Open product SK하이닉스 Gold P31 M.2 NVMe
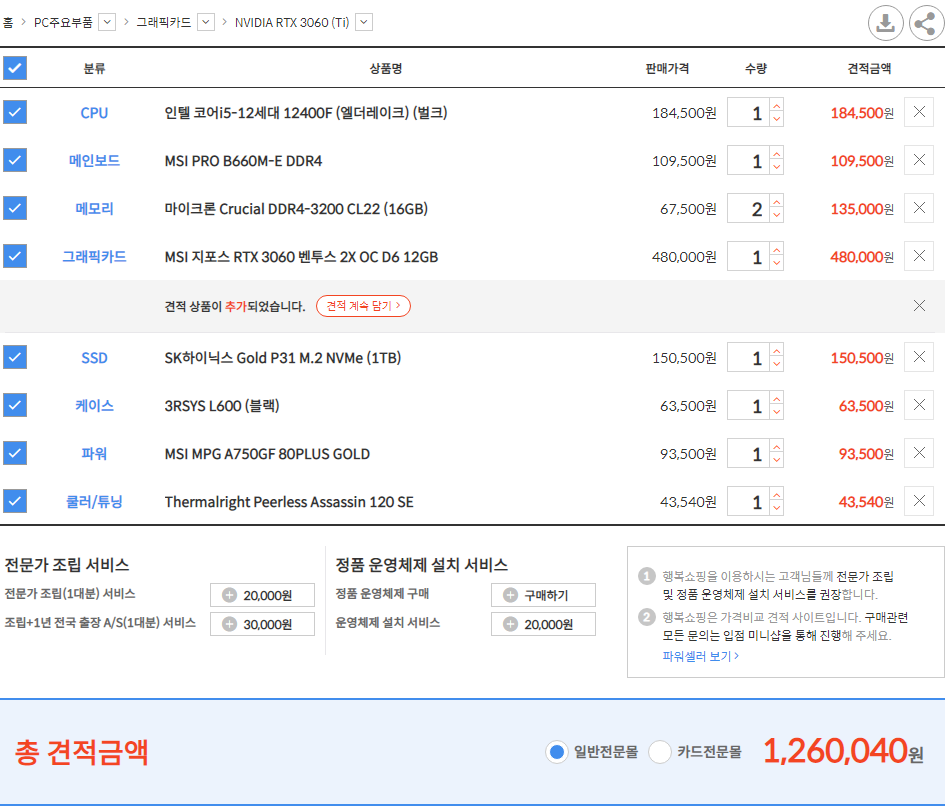949x809 pixels. coord(283,358)
